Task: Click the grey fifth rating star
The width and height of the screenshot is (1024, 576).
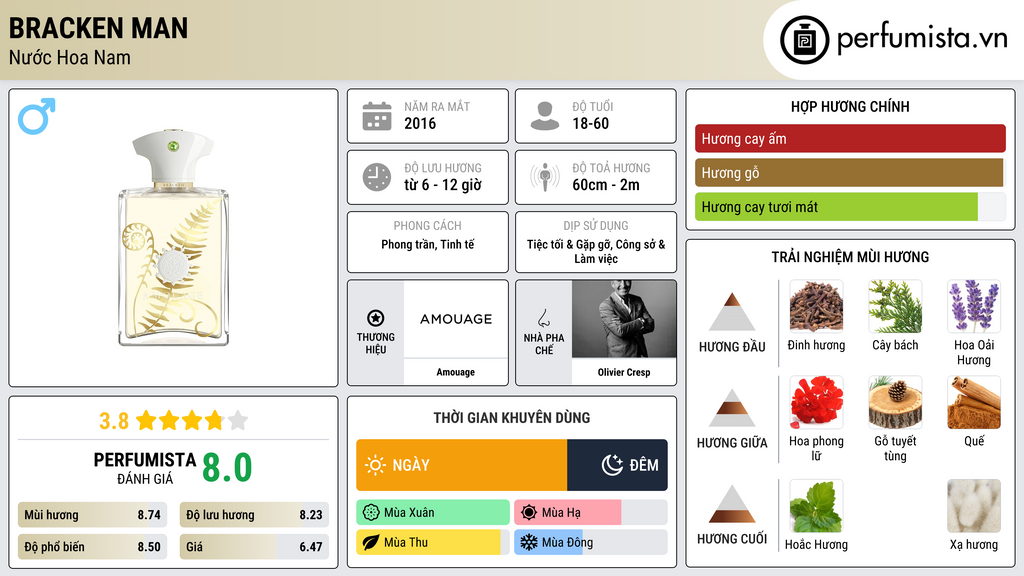Action: coord(238,420)
